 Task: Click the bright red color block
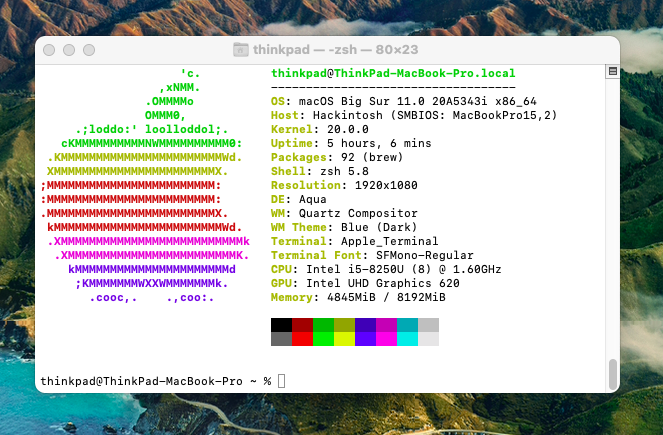(302, 339)
